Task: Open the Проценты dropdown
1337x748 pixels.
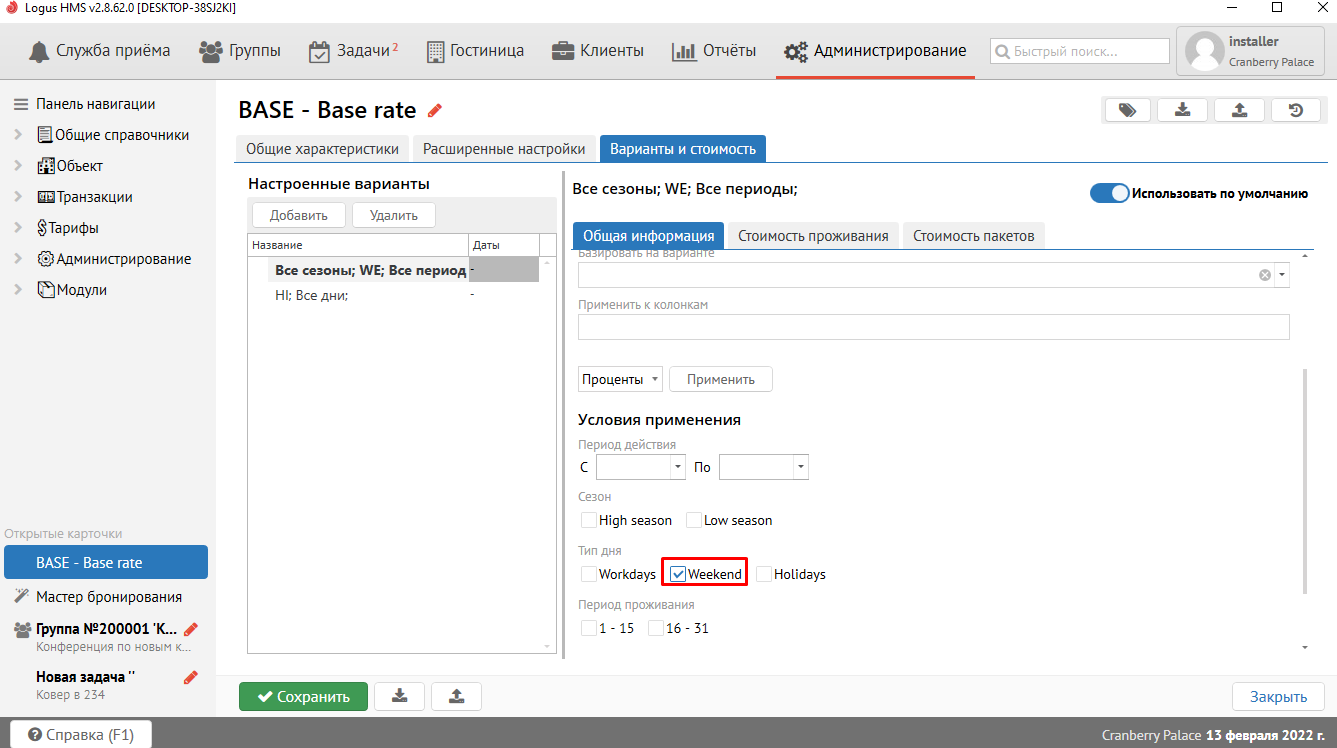Action: point(620,379)
